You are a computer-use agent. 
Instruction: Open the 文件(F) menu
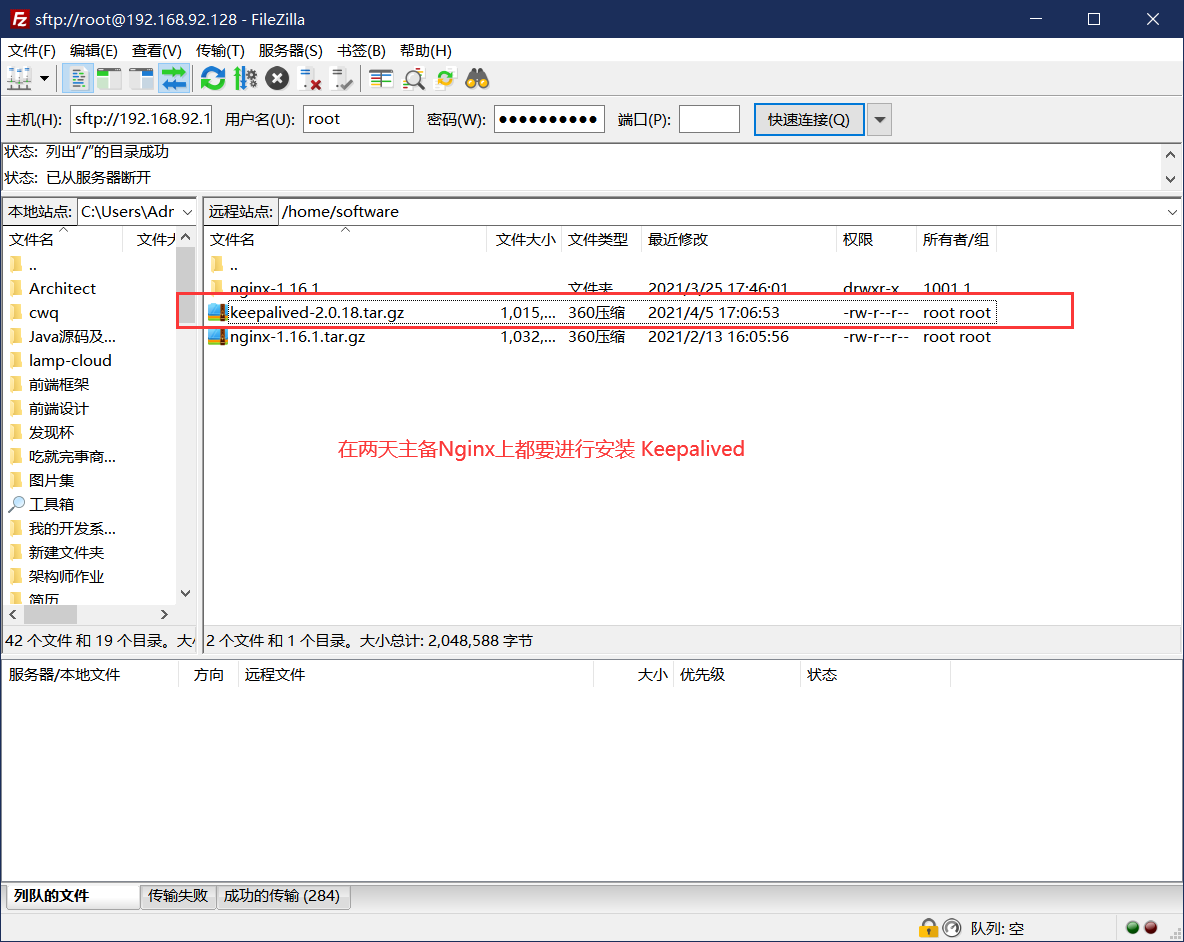32,51
